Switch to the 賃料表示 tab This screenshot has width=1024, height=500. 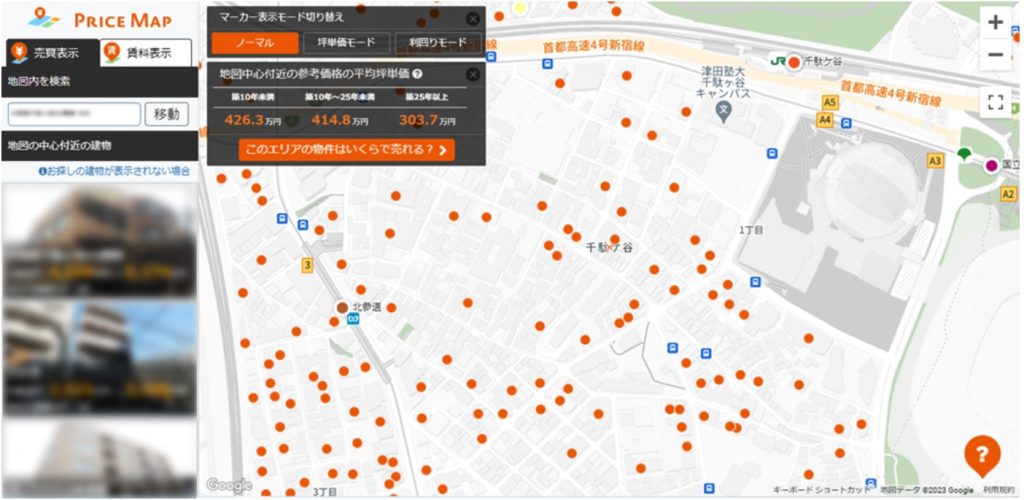[146, 52]
